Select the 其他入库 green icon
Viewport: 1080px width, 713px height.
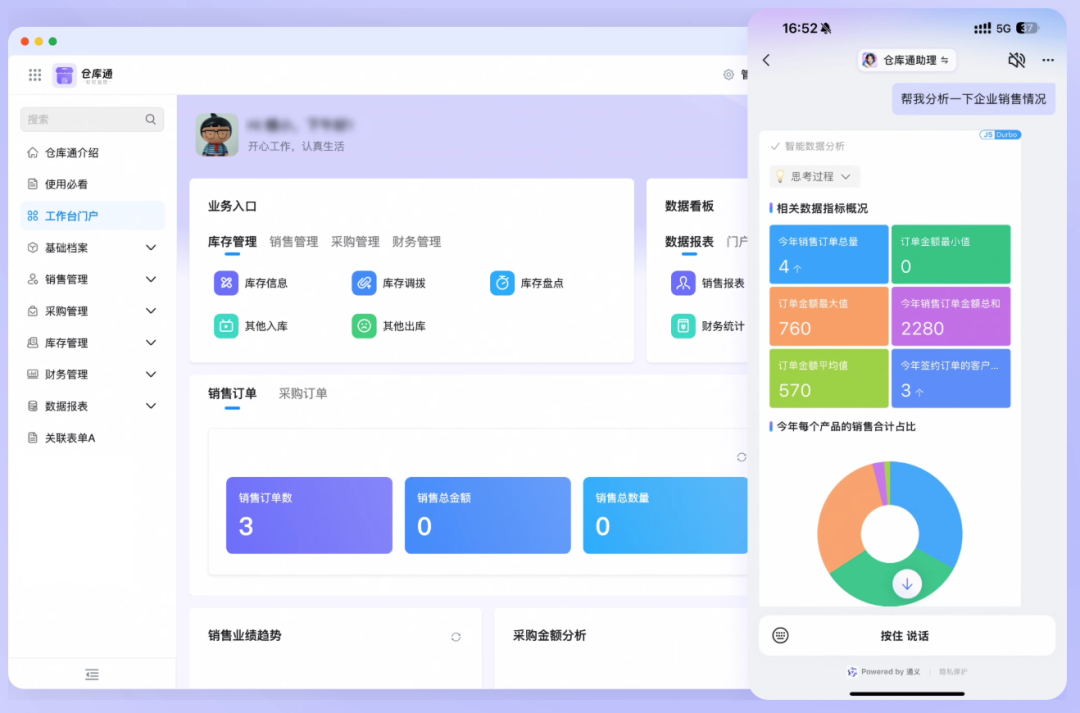pyautogui.click(x=227, y=325)
